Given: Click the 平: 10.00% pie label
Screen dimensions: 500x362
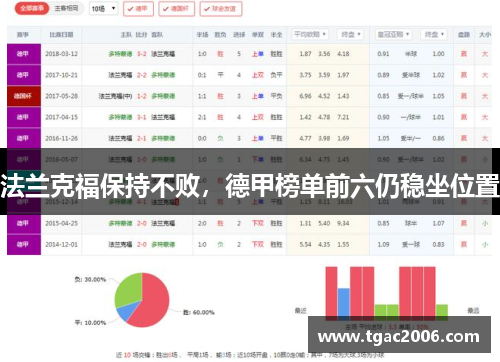Looking at the screenshot, I should pos(90,323).
